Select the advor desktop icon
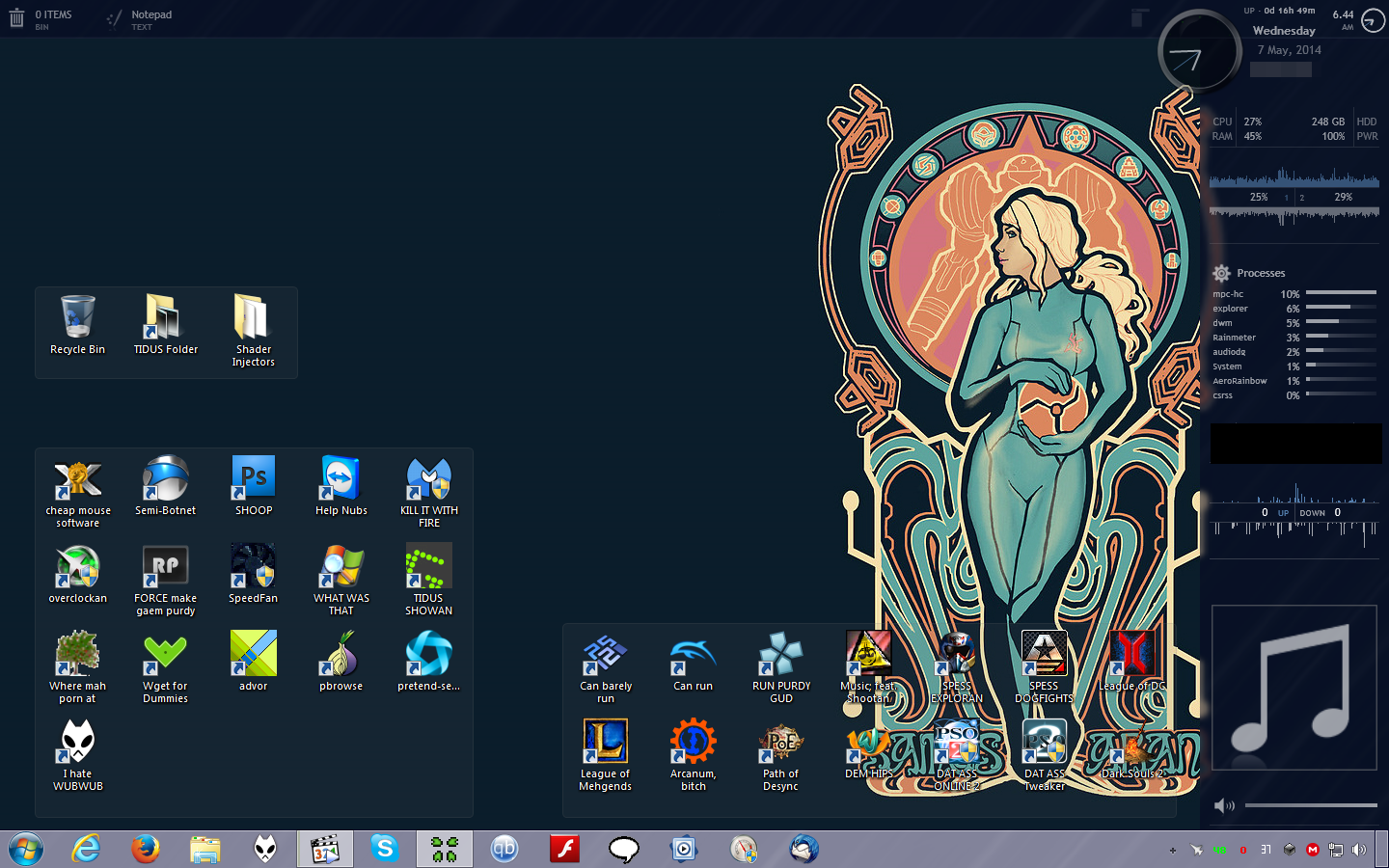Screen dimensions: 1389x868 click(254, 663)
